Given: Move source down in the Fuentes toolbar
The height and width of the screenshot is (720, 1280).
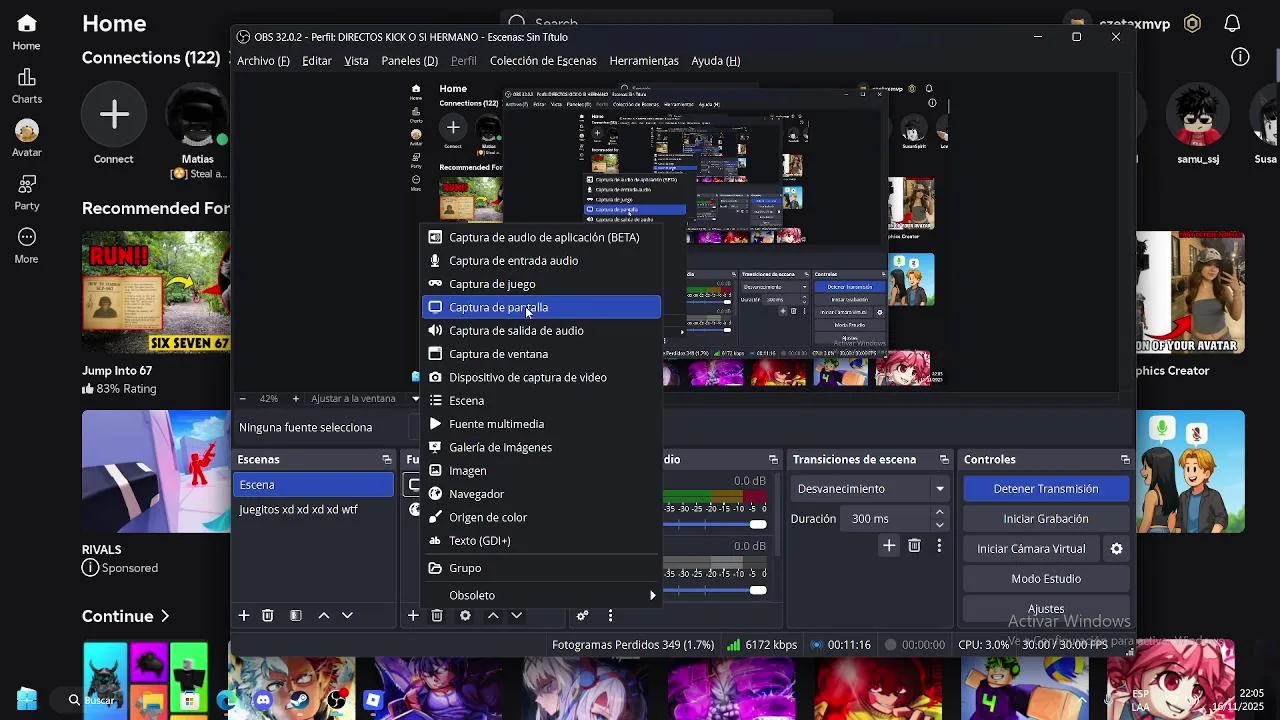Looking at the screenshot, I should coord(516,616).
